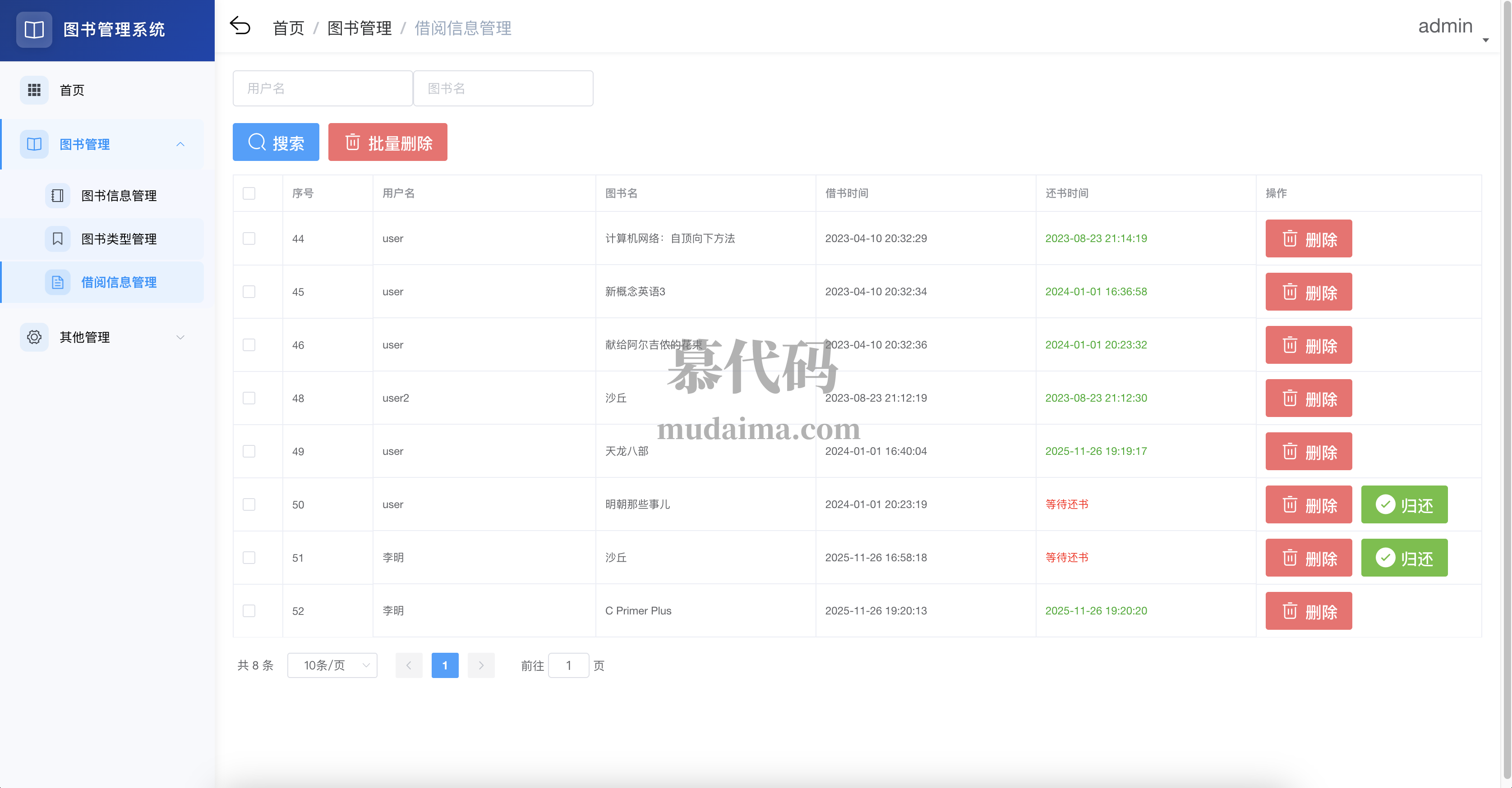1512x788 pixels.
Task: Open the 10条/页 page size dropdown
Action: point(332,665)
